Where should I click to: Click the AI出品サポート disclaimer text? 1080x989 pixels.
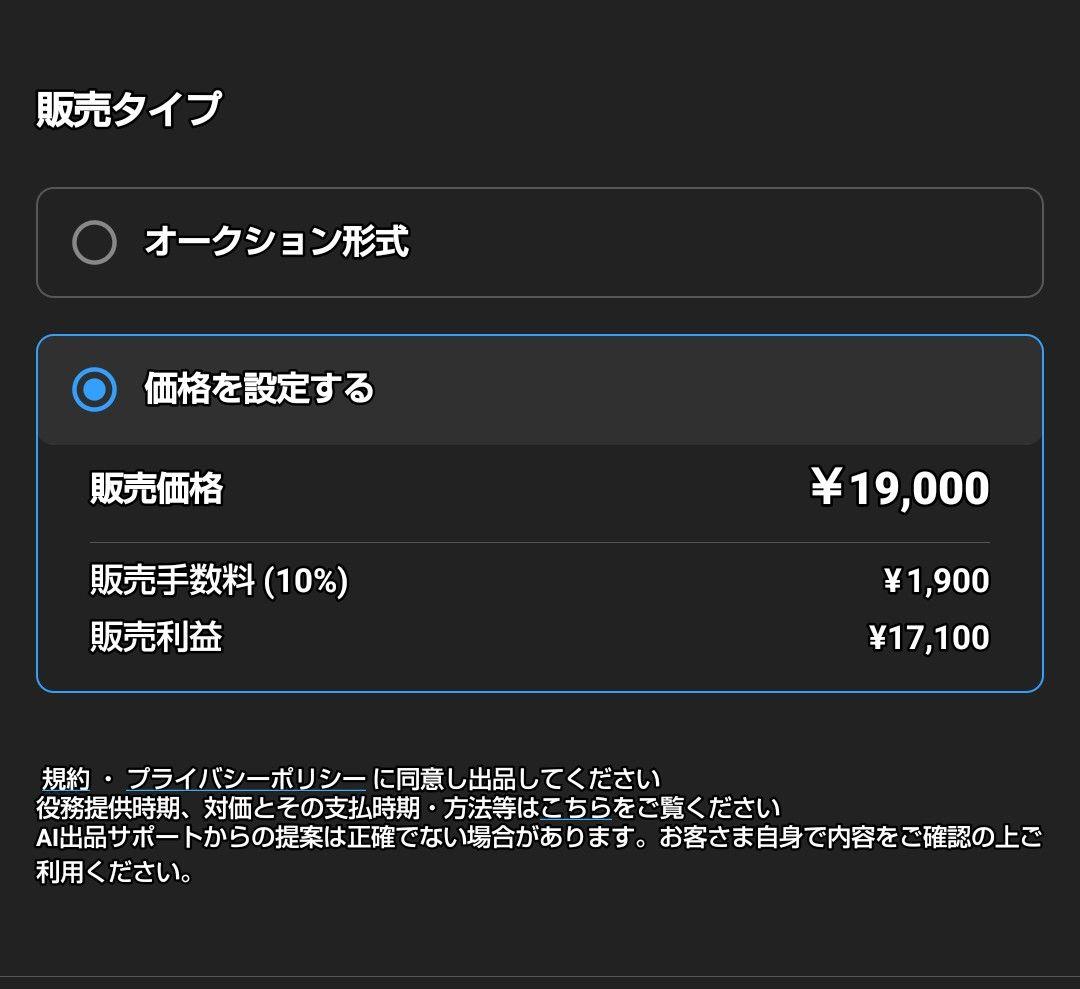tap(400, 841)
